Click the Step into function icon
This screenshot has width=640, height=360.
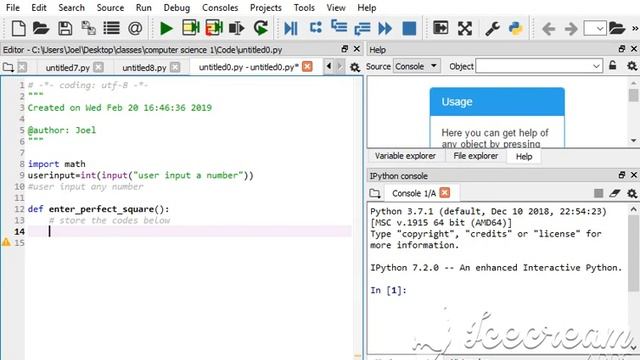(339, 27)
